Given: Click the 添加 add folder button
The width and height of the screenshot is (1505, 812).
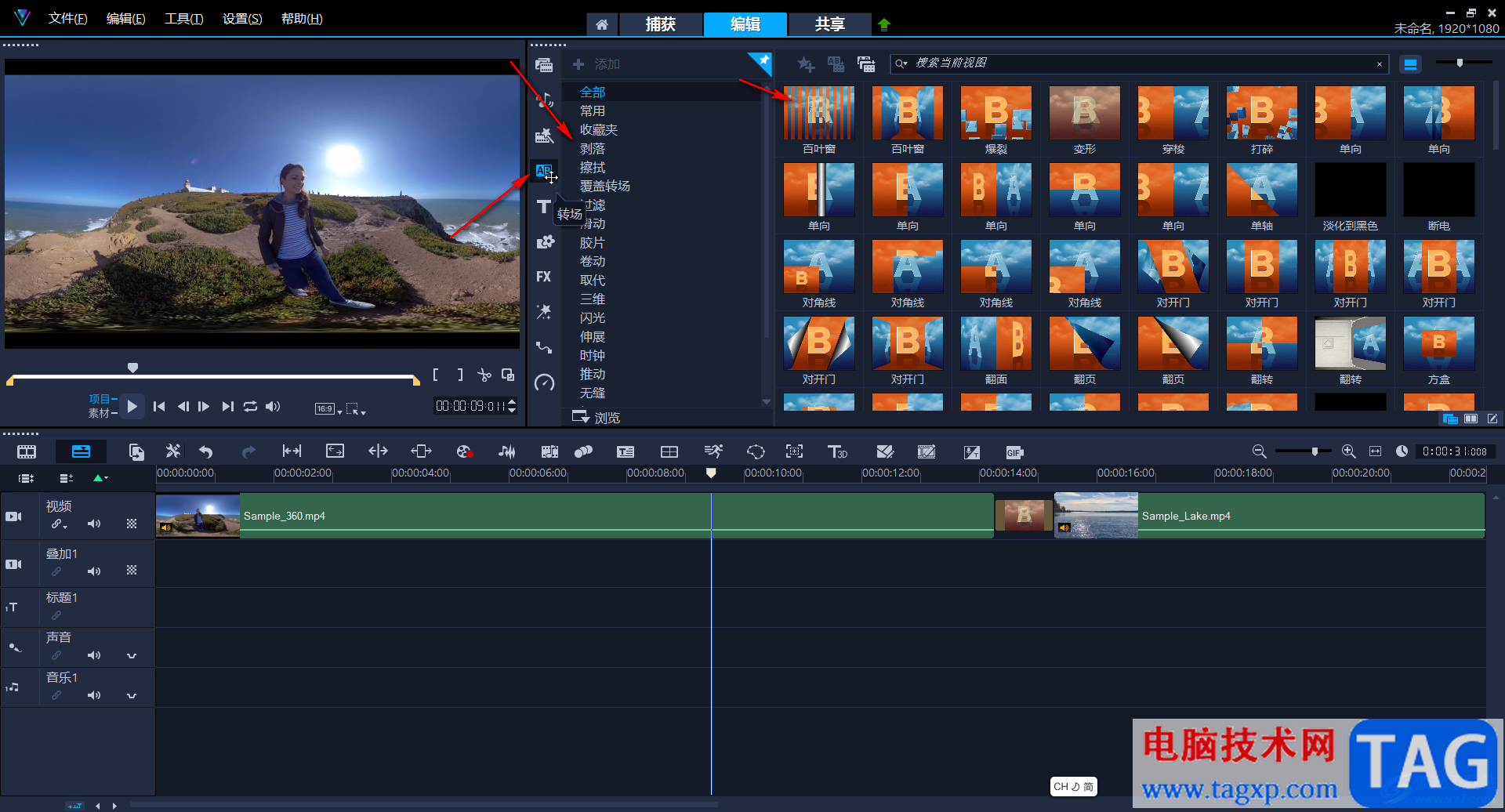Looking at the screenshot, I should [597, 64].
